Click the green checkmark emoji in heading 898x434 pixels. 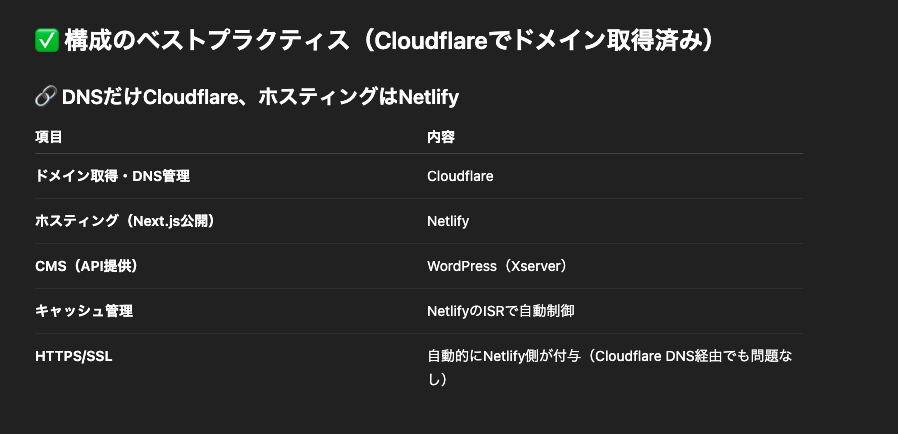[x=47, y=41]
